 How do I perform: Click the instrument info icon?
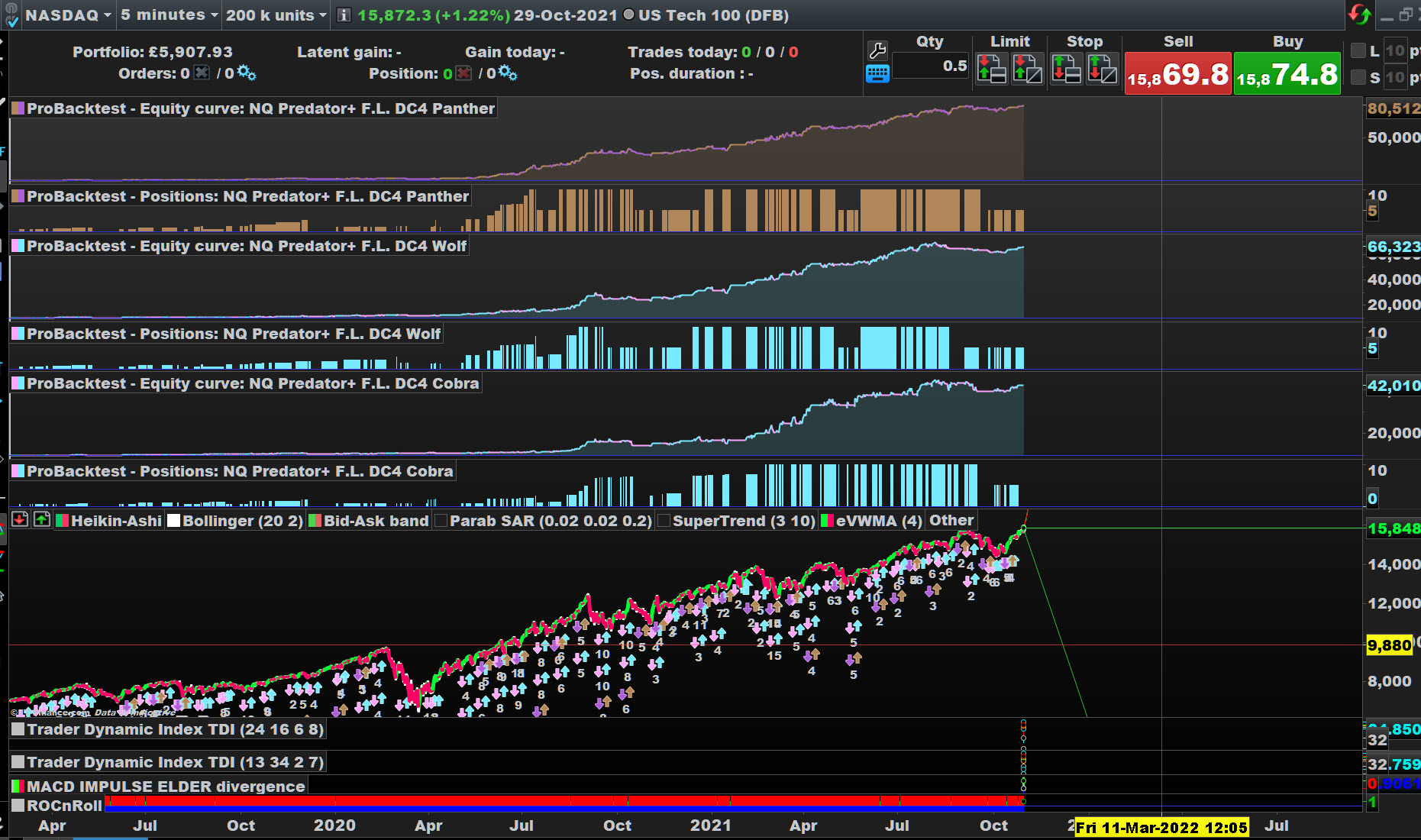pos(344,15)
